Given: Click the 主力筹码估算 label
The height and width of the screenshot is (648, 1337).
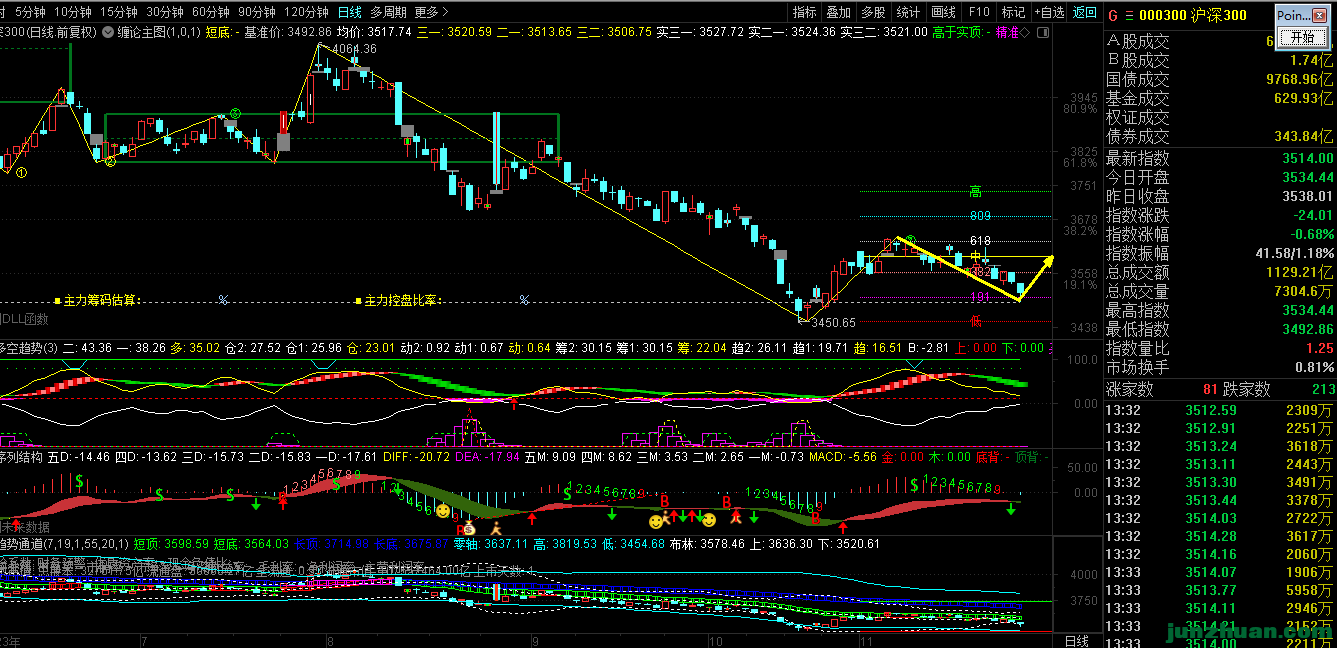Looking at the screenshot, I should pyautogui.click(x=101, y=300).
